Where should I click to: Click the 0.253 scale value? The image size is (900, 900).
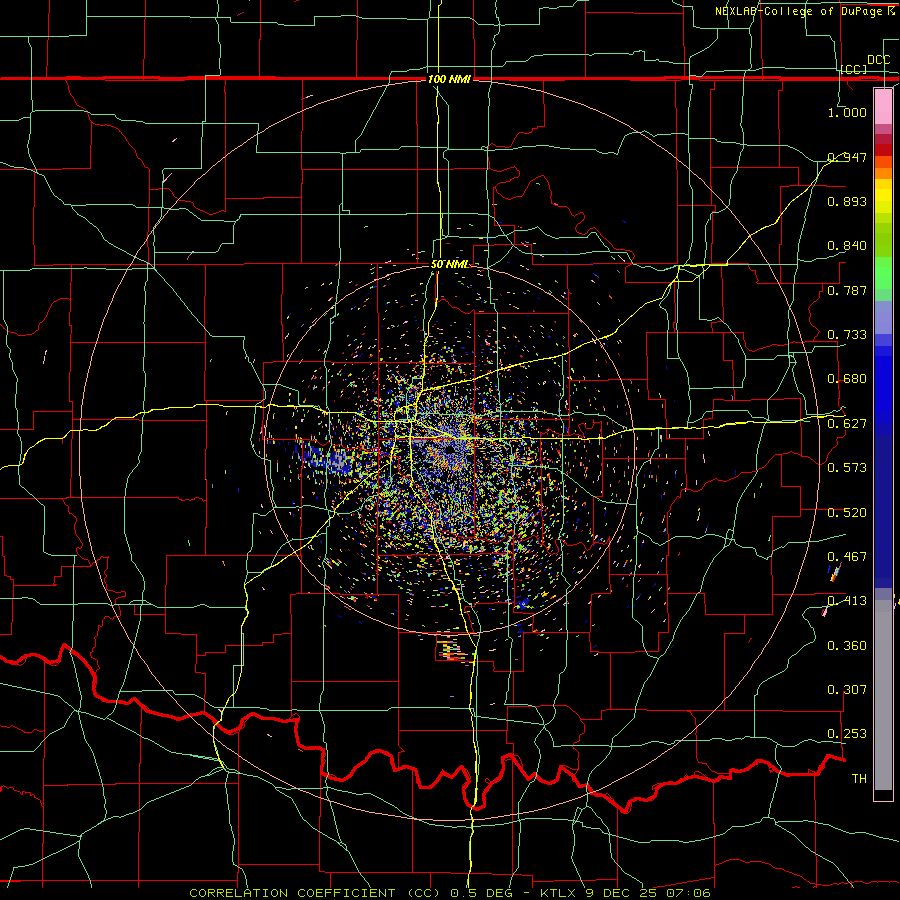(x=847, y=734)
